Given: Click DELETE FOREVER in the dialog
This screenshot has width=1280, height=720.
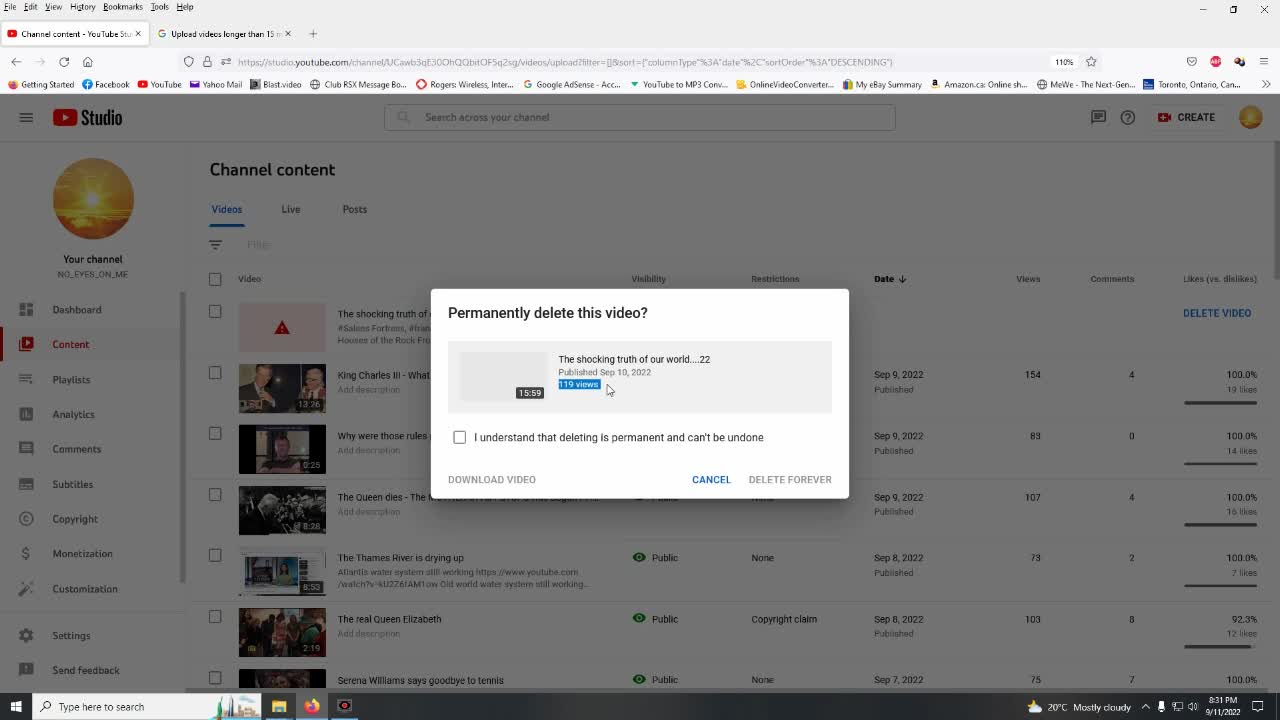Looking at the screenshot, I should (x=790, y=479).
